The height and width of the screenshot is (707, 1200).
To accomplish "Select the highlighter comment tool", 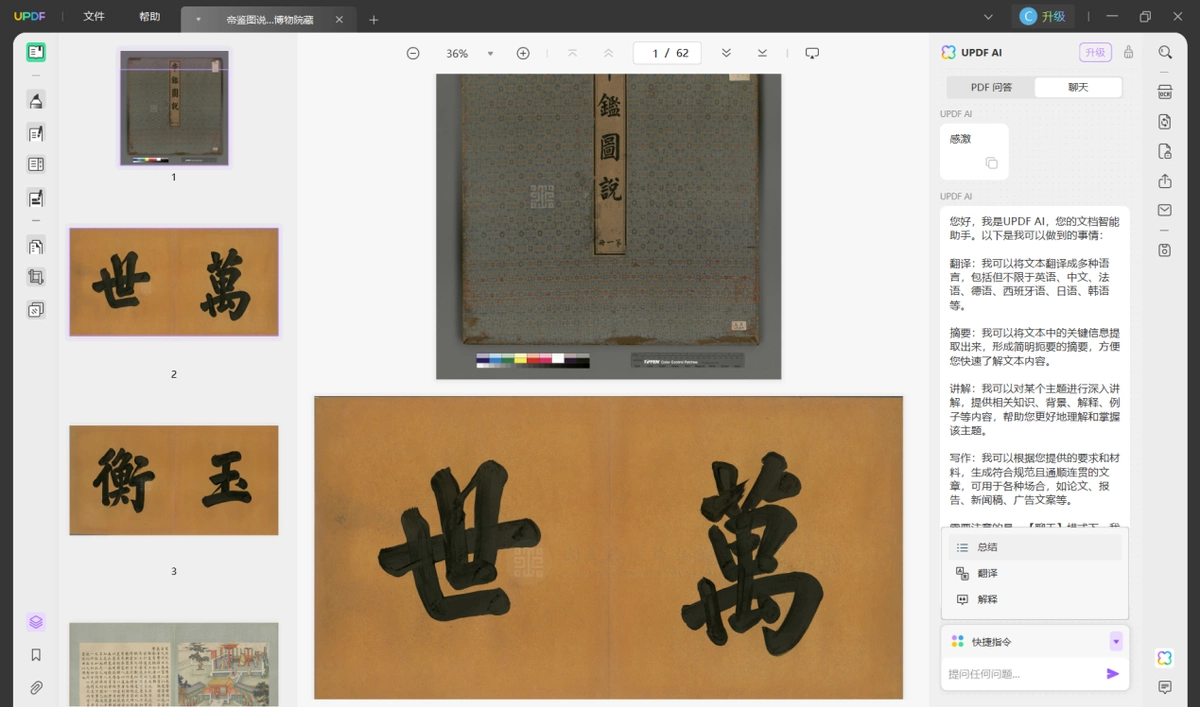I will tap(36, 101).
